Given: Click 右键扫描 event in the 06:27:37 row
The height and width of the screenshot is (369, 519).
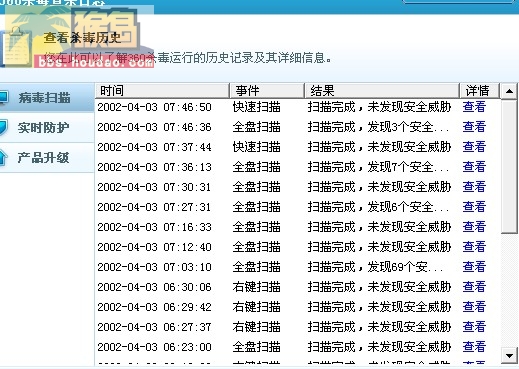Looking at the screenshot, I should [x=256, y=327].
